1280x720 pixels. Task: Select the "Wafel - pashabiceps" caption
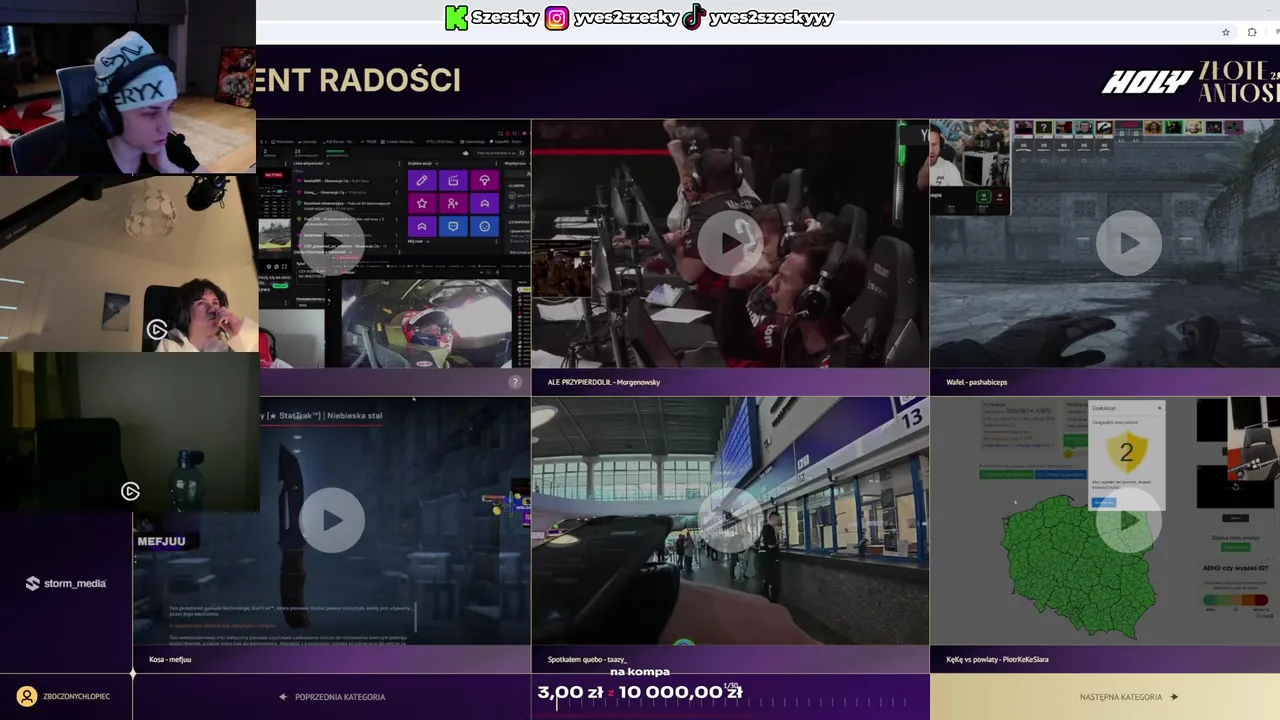[x=976, y=382]
